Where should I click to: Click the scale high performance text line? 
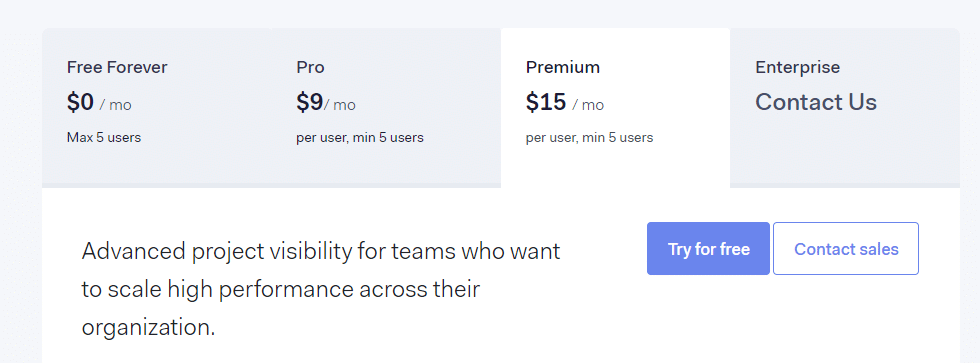pyautogui.click(x=281, y=290)
